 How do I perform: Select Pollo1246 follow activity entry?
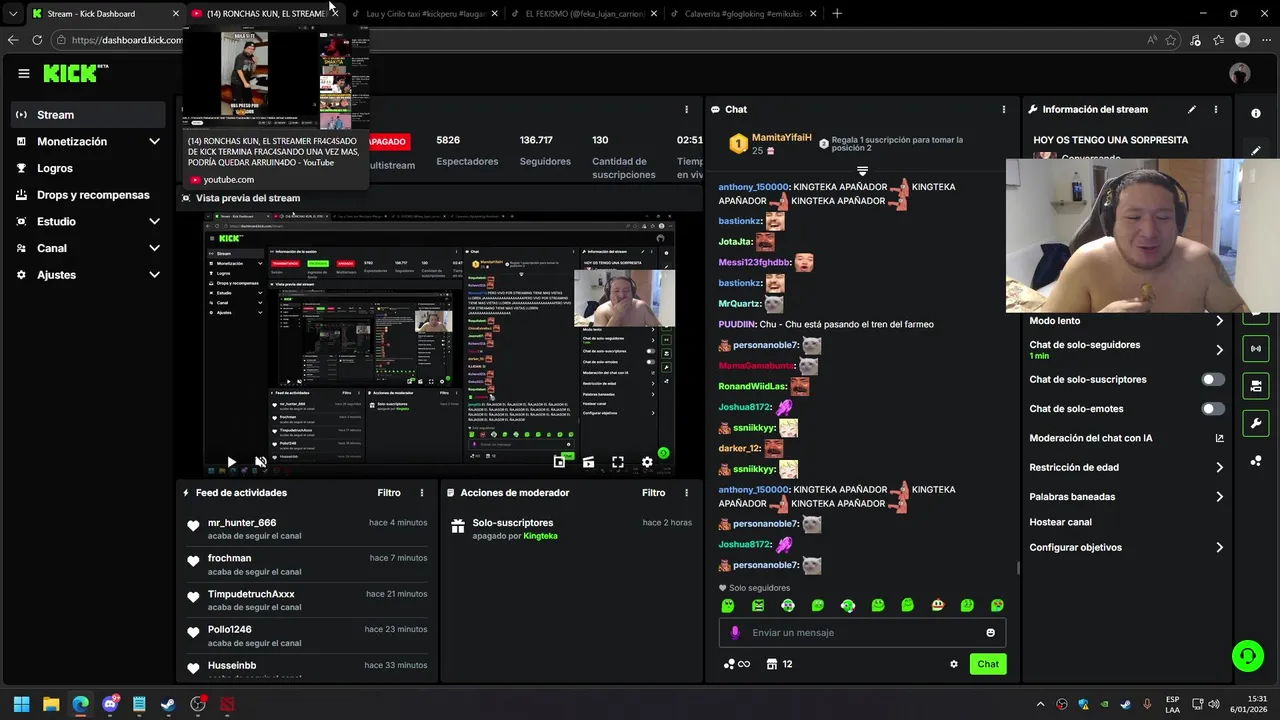307,636
